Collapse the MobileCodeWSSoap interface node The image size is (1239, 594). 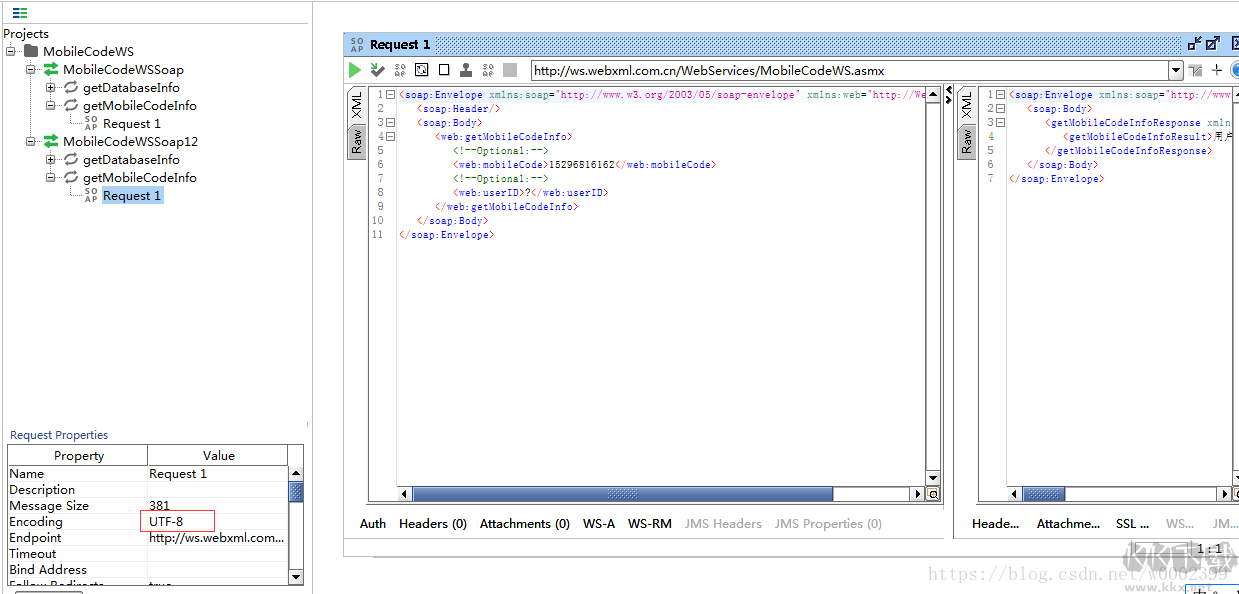pos(31,70)
